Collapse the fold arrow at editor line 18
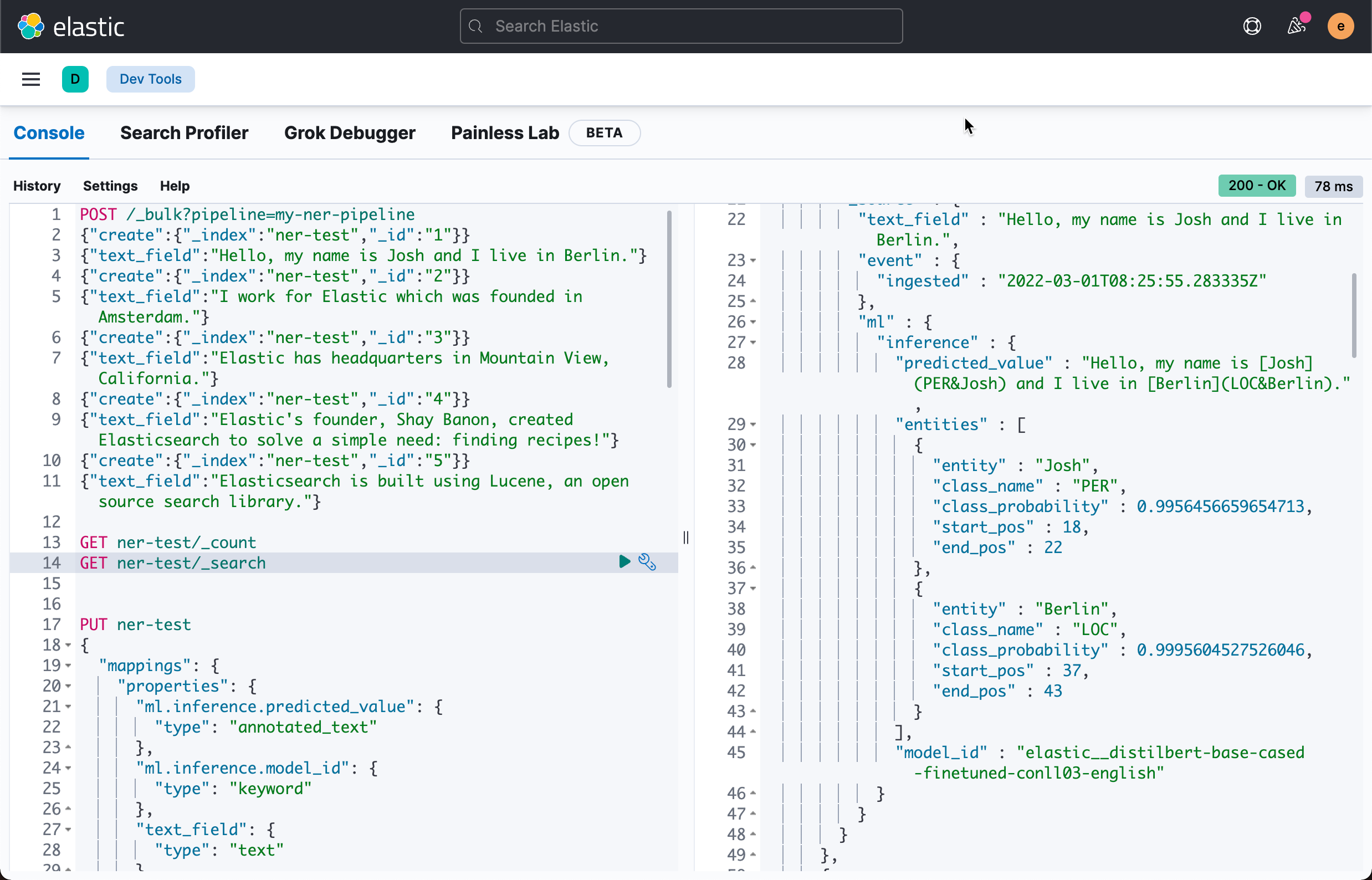The width and height of the screenshot is (1372, 880). pyautogui.click(x=68, y=645)
